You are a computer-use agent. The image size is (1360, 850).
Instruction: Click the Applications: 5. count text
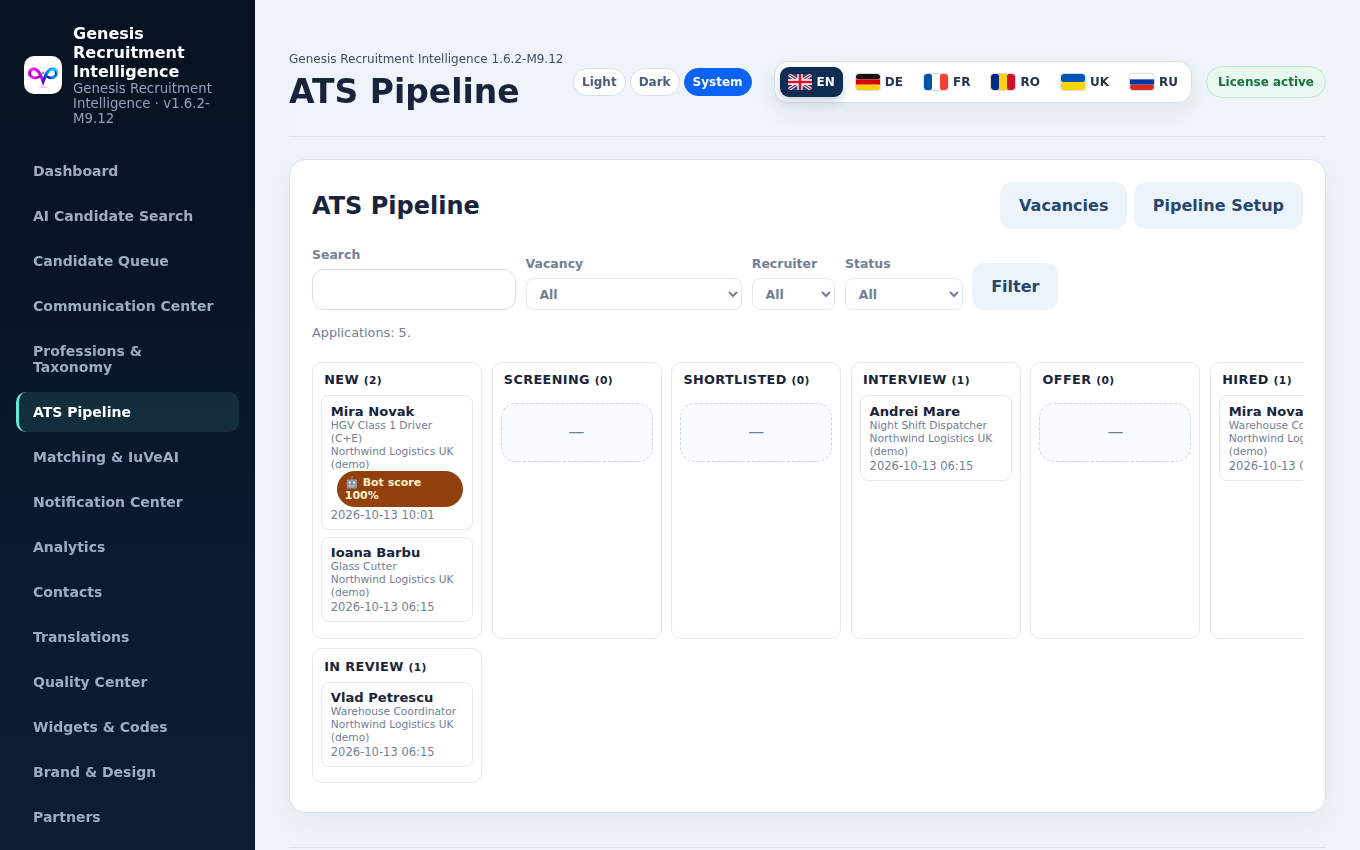tap(361, 333)
